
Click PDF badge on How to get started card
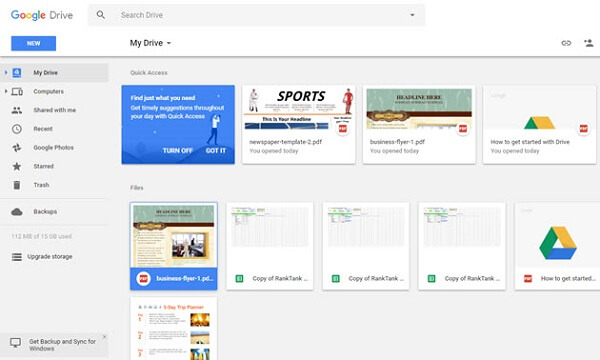click(x=583, y=129)
